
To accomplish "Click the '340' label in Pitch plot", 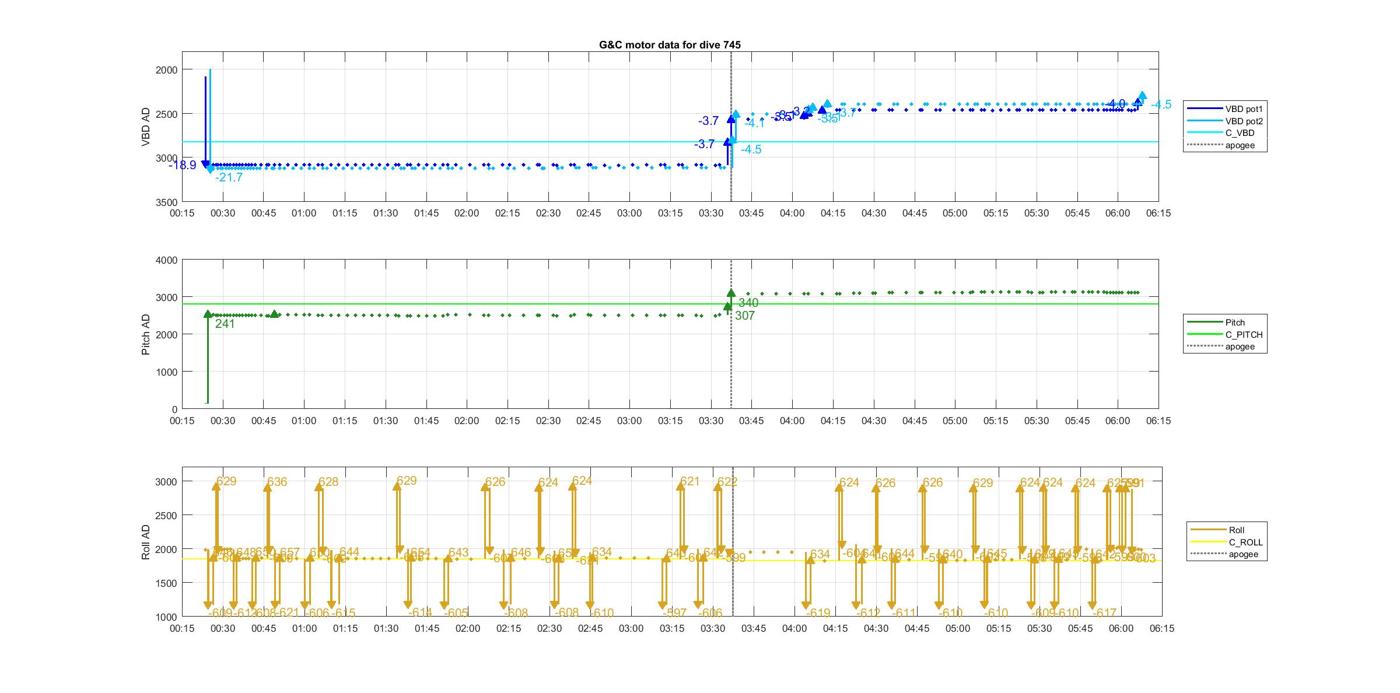I will pos(748,303).
